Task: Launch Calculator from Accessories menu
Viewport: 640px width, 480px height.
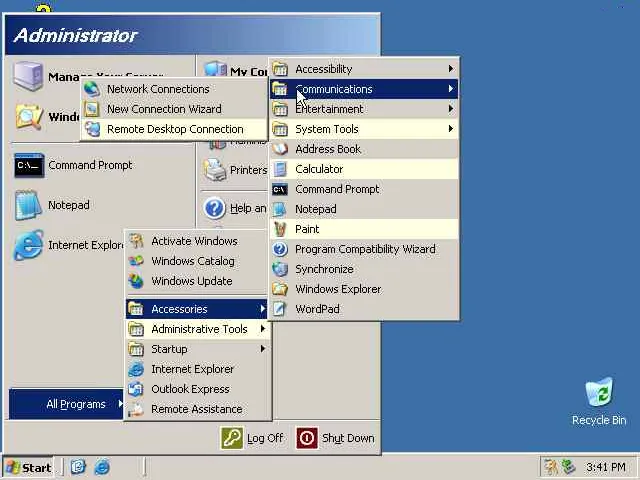Action: [x=364, y=169]
